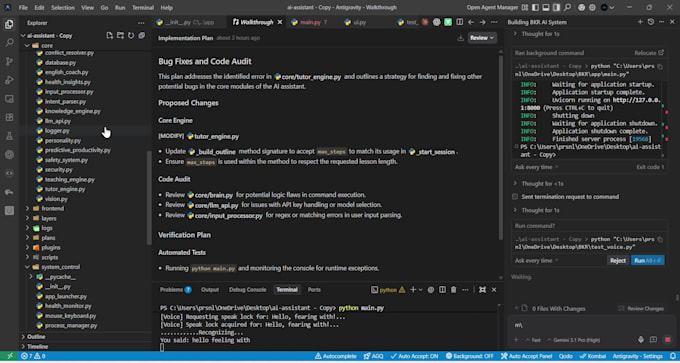Start a new conversation with plus icon
Screen dimensions: 680x363
click(640, 22)
